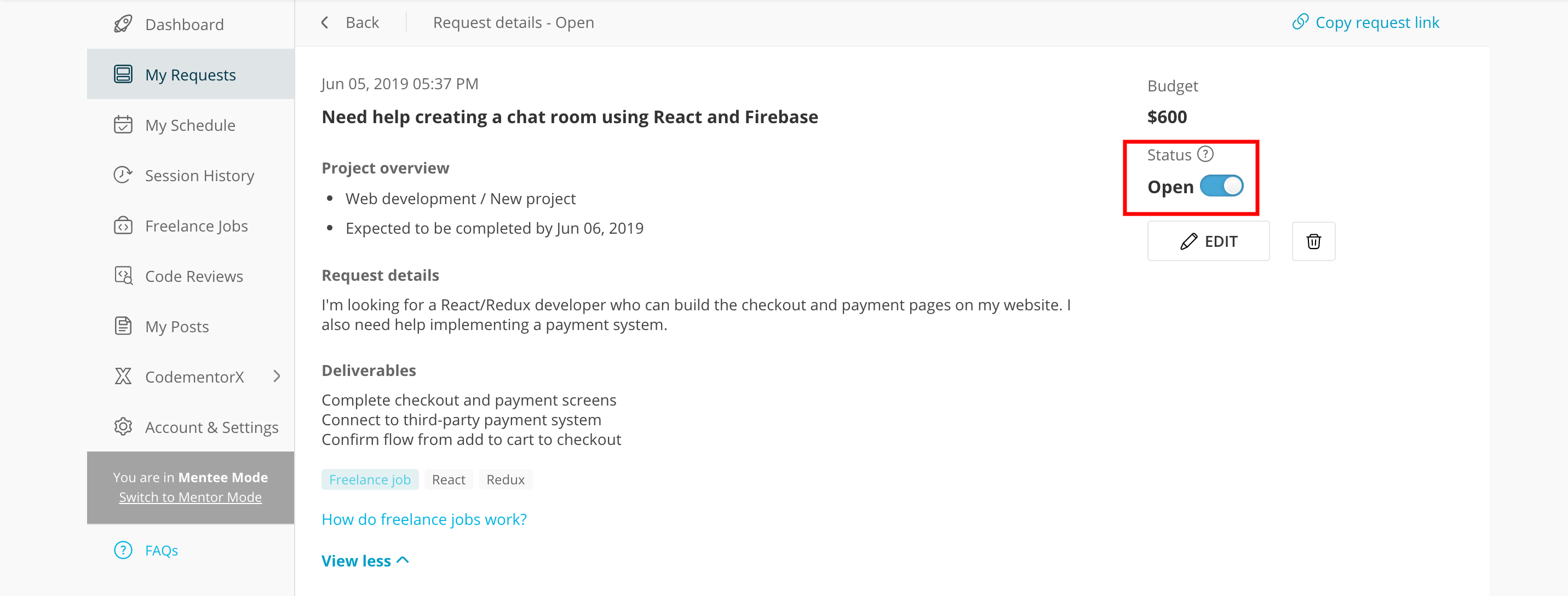Go back using the Back arrow

pos(349,22)
